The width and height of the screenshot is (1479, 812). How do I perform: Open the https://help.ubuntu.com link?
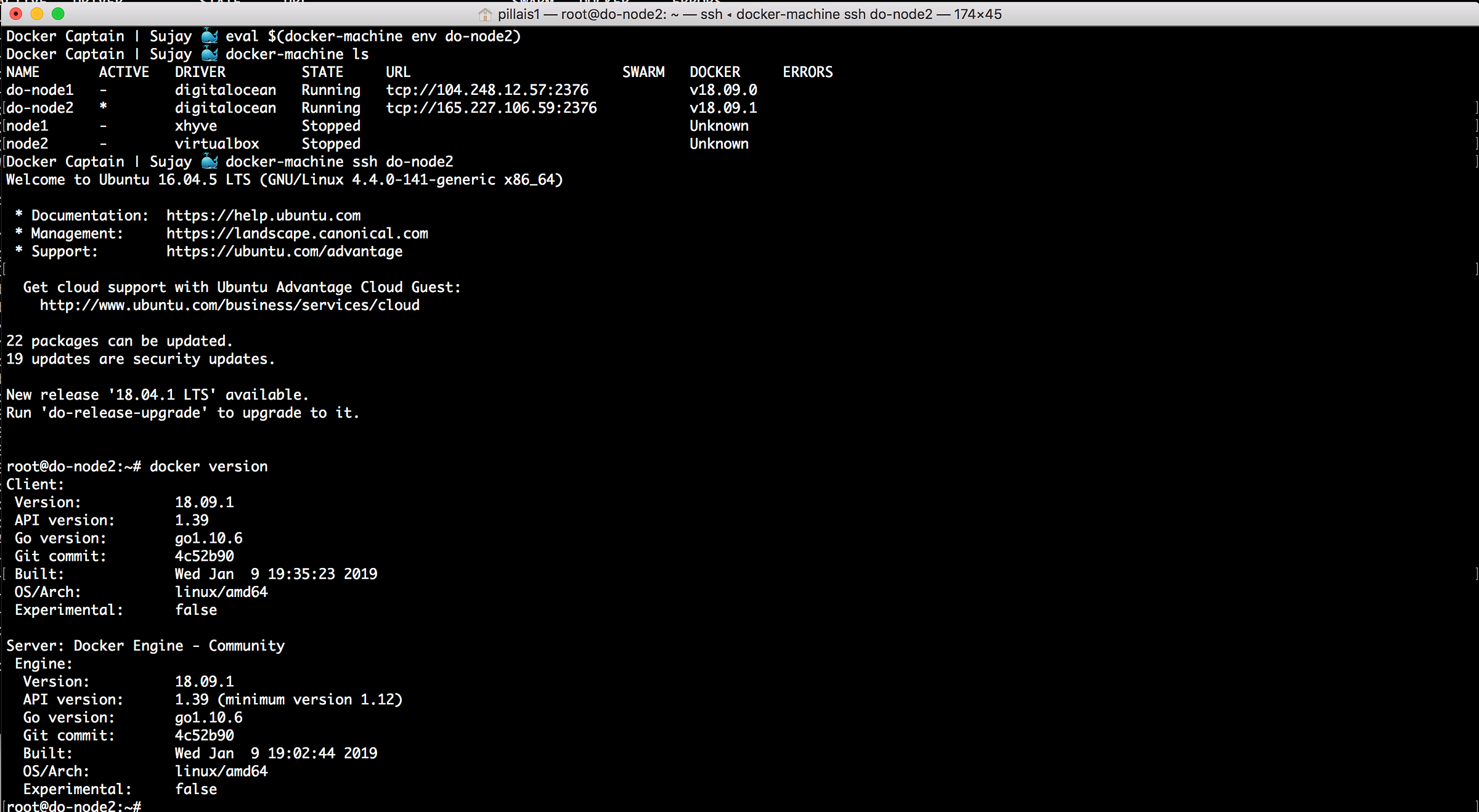pos(264,216)
